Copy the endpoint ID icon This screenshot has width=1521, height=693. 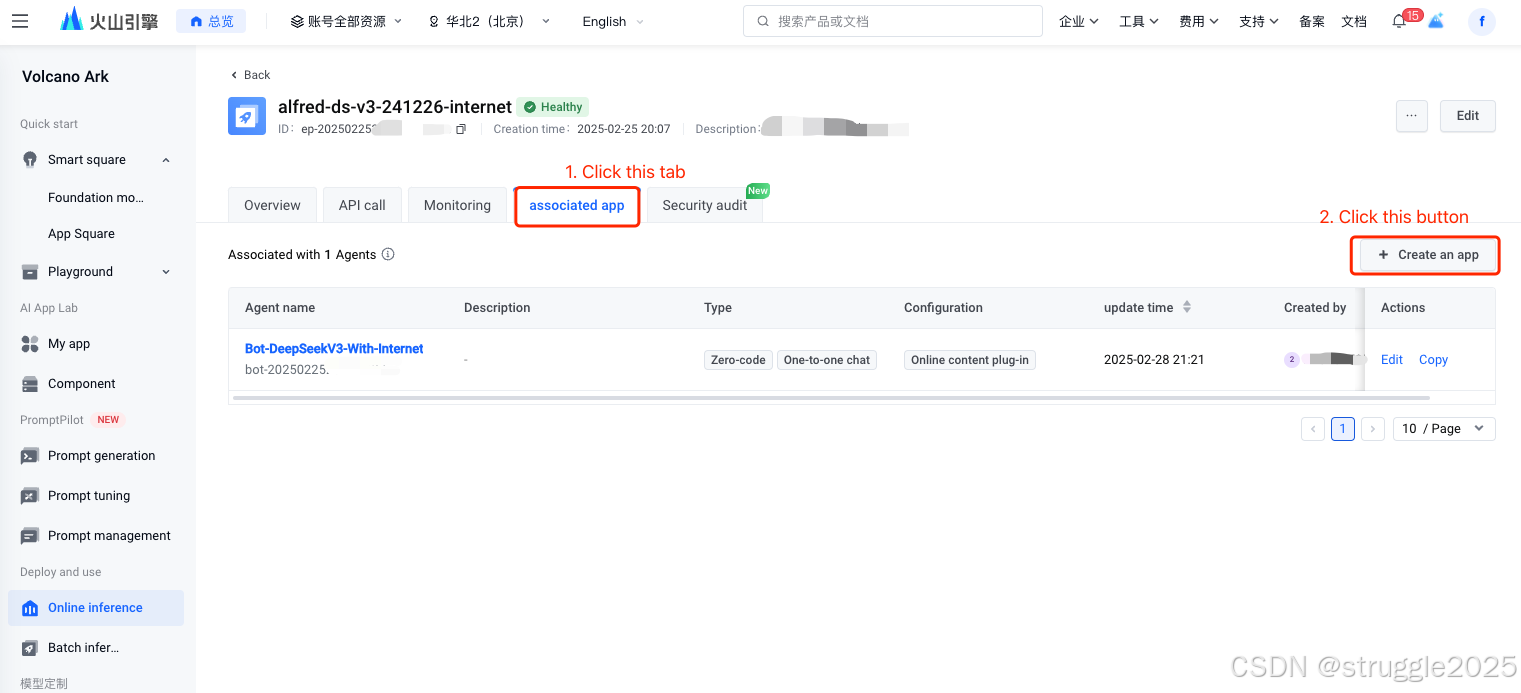point(461,129)
